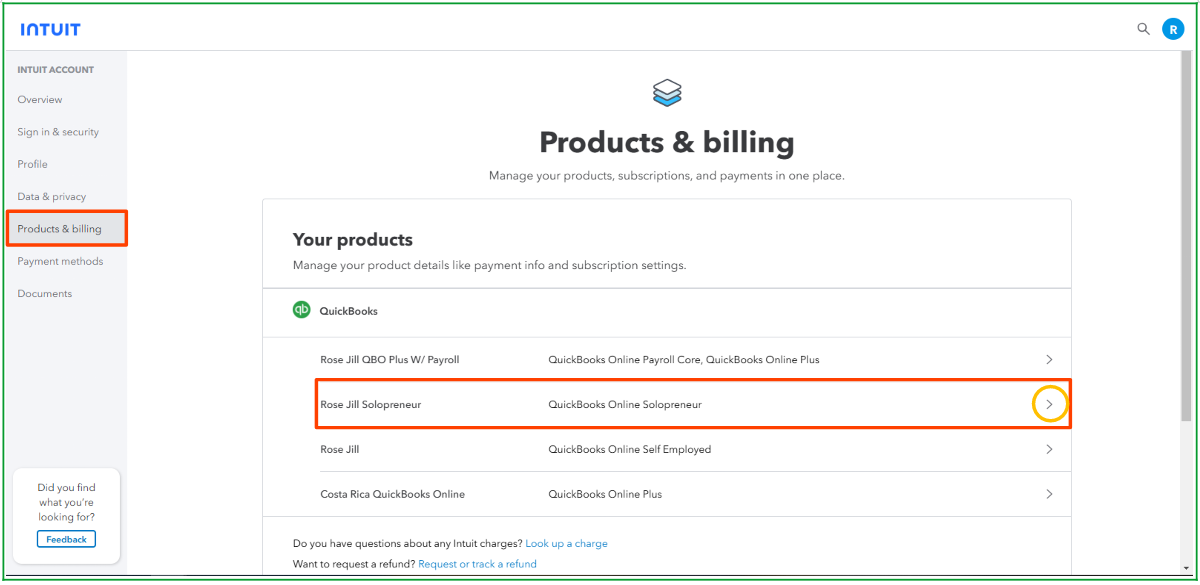Screen dimensions: 1200x585
Task: Select Profile from the sidebar
Action: tap(32, 164)
